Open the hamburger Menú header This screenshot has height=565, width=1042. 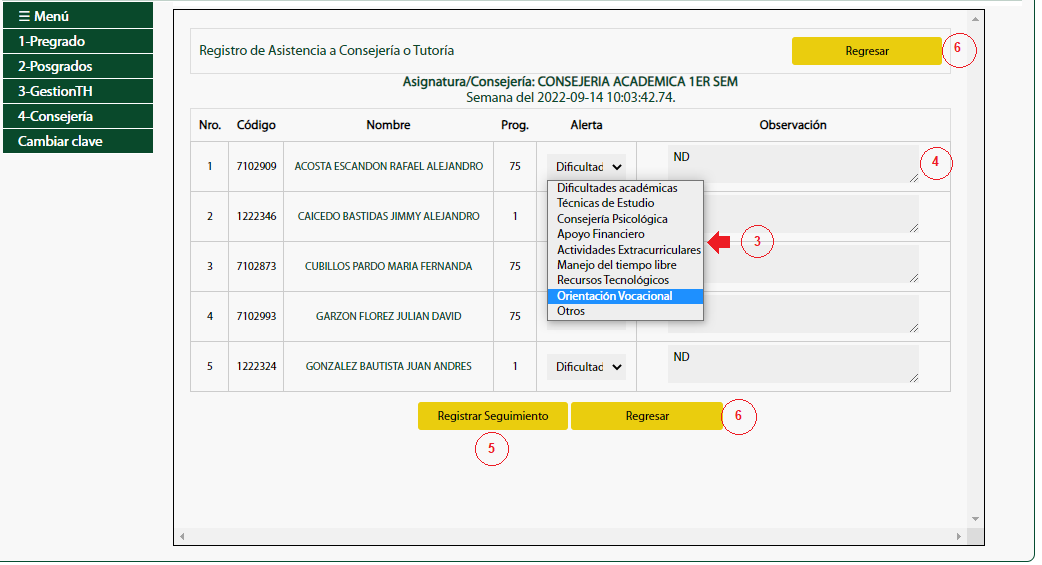78,15
